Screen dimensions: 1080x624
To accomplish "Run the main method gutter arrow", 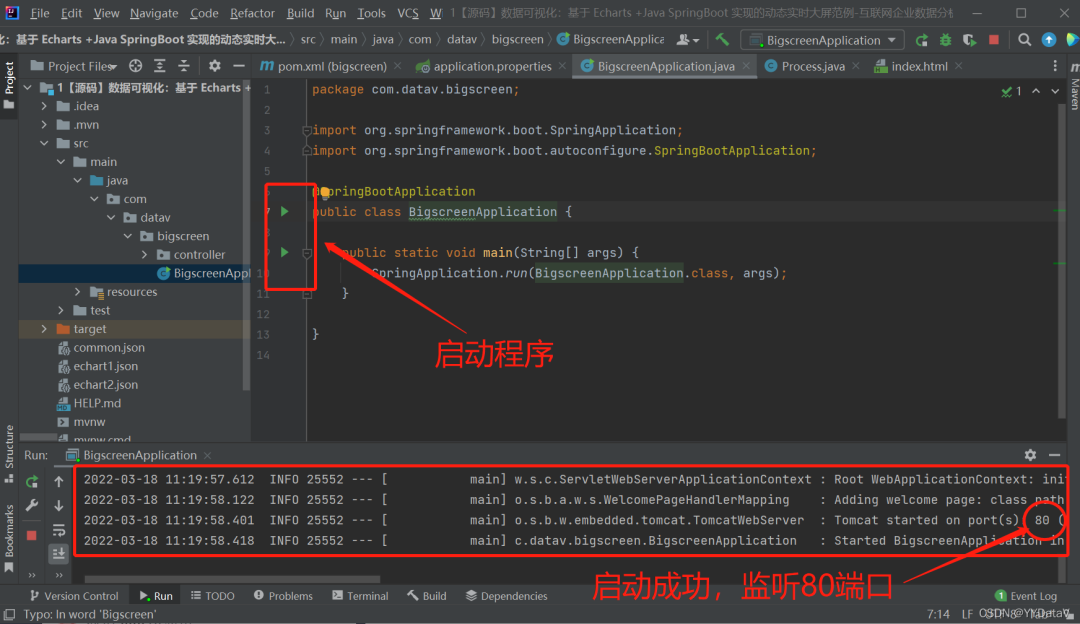I will (x=284, y=252).
